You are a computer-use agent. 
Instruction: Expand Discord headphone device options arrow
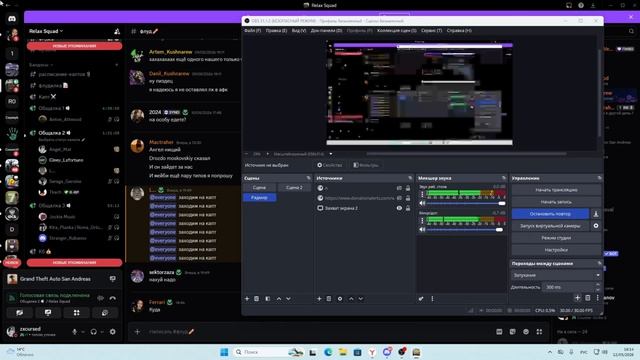[x=102, y=332]
